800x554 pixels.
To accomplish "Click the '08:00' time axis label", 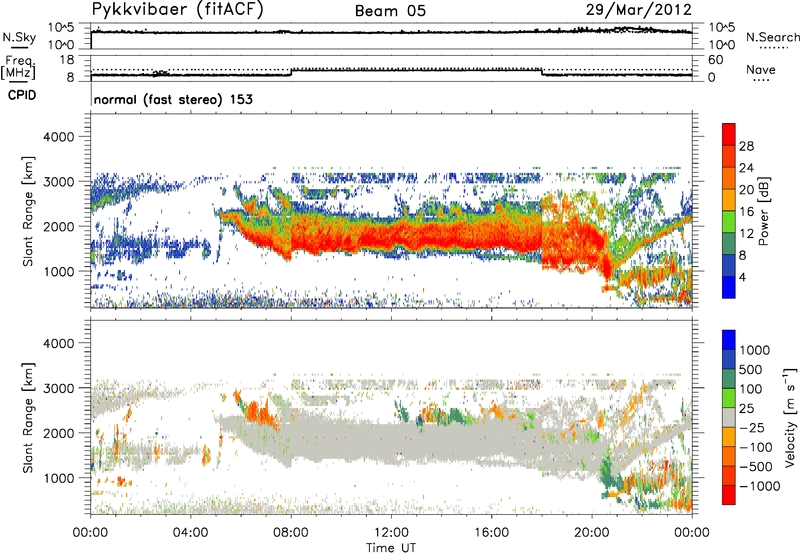I will (x=291, y=533).
